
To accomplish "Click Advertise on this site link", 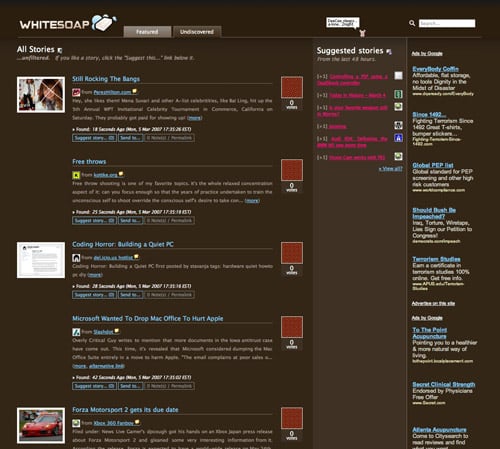I will point(433,303).
